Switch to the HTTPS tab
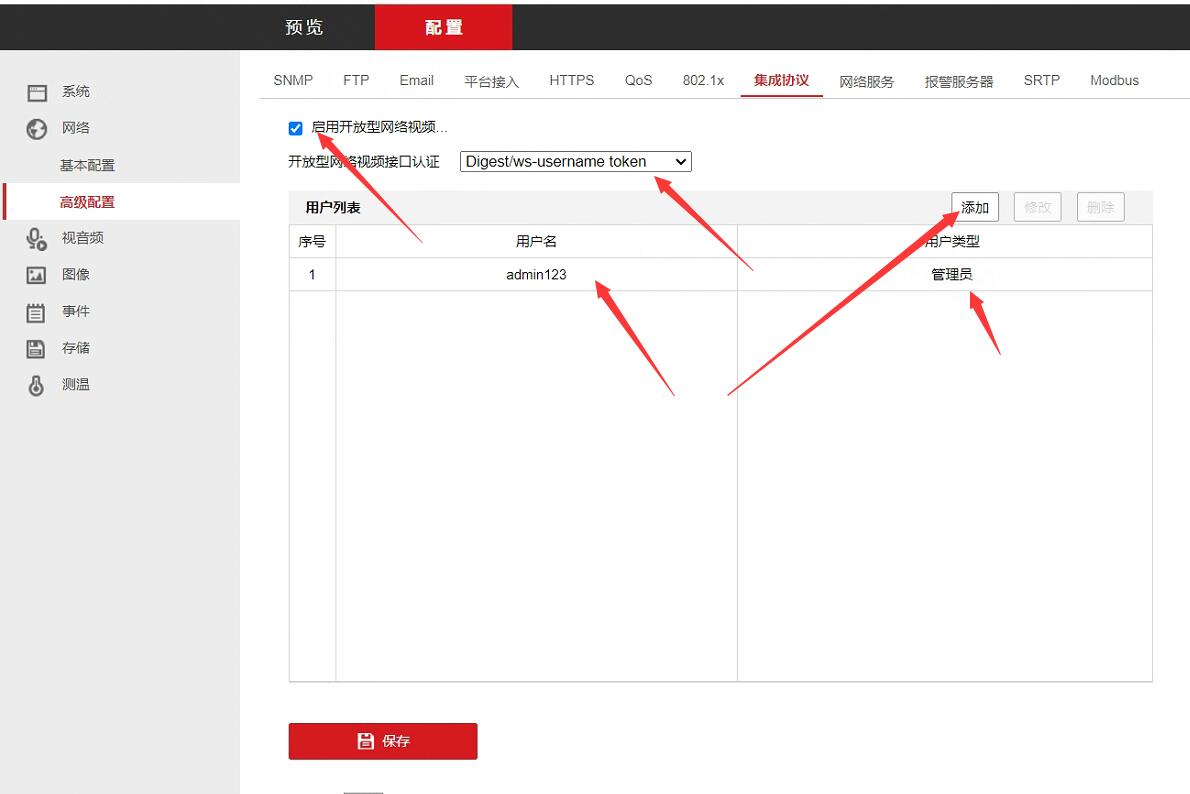 point(571,81)
